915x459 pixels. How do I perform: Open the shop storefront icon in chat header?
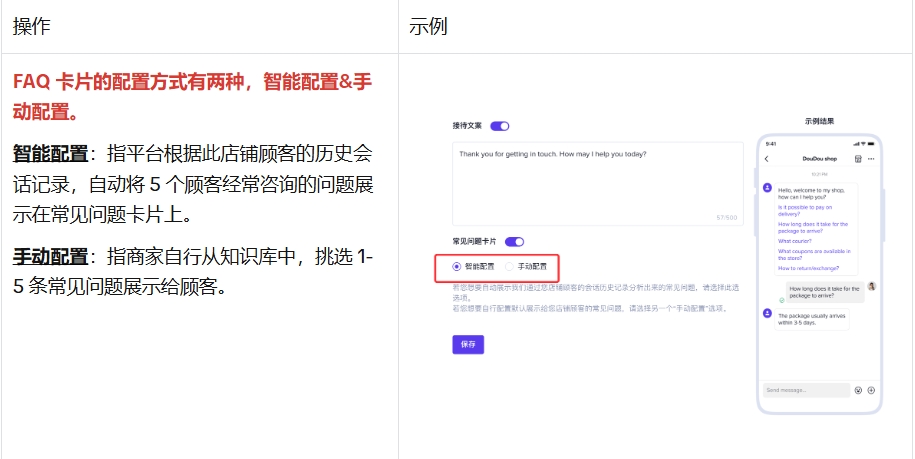coord(858,159)
